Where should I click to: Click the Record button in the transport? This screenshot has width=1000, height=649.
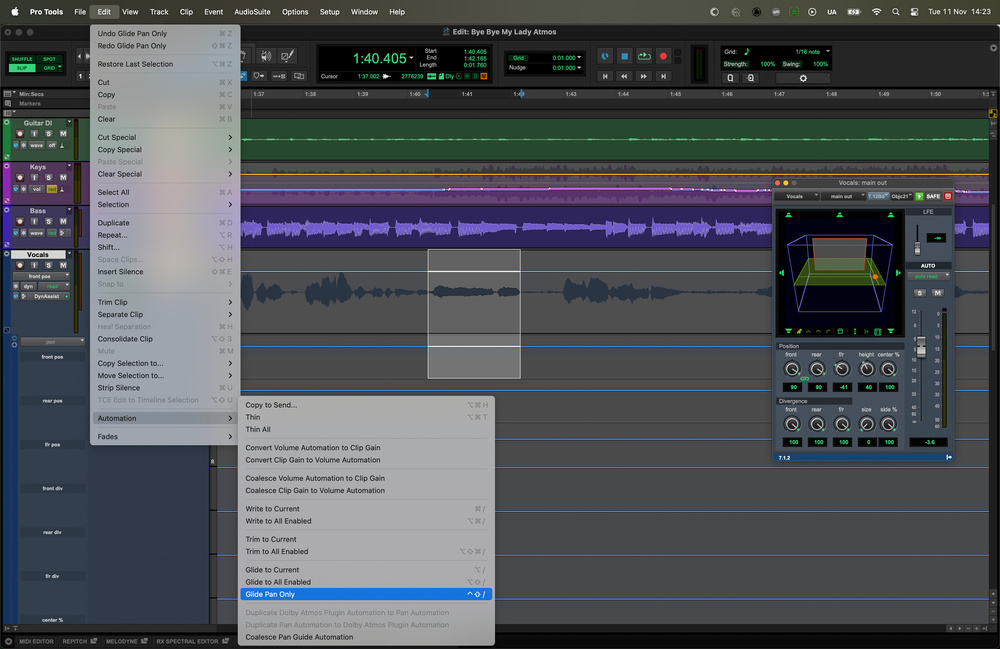tap(662, 57)
